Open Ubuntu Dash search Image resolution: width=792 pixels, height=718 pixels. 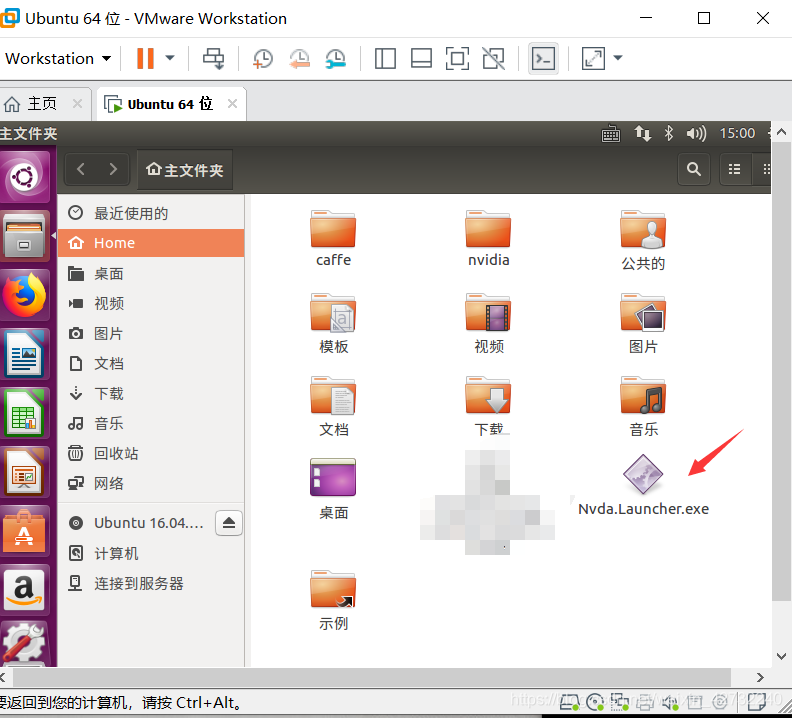click(x=24, y=177)
